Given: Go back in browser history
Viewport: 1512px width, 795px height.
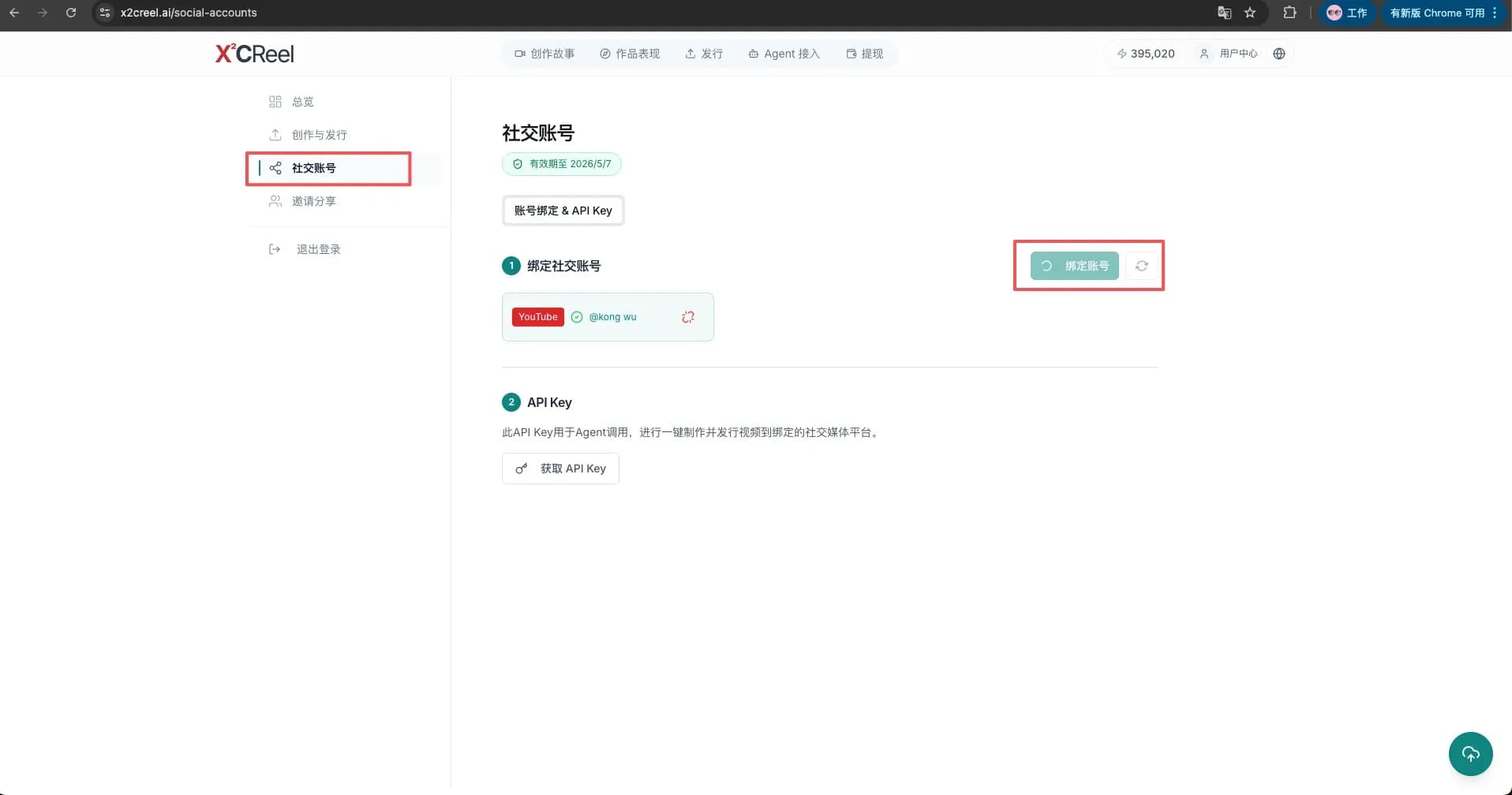Looking at the screenshot, I should (14, 13).
